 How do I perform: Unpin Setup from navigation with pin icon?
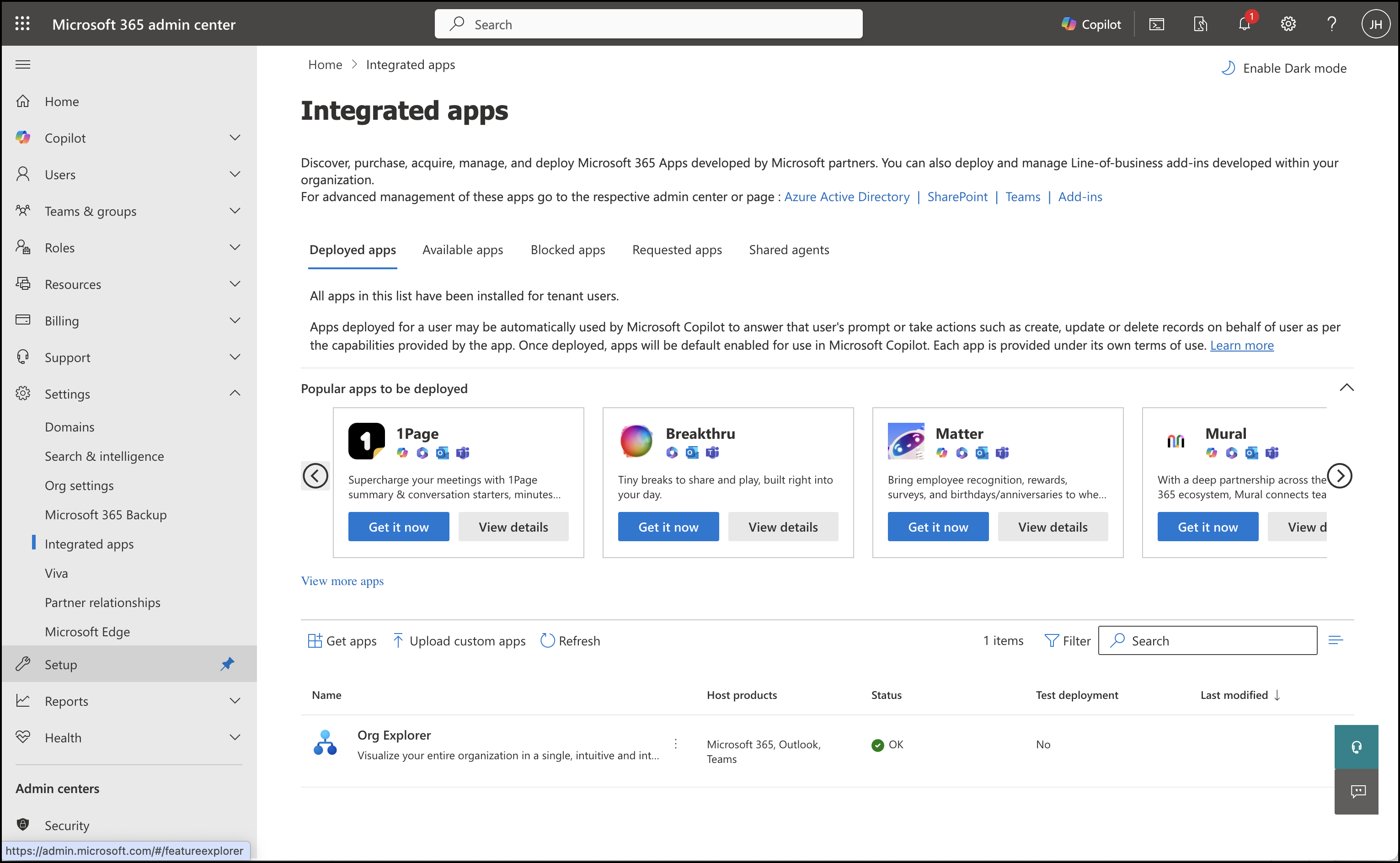coord(227,664)
